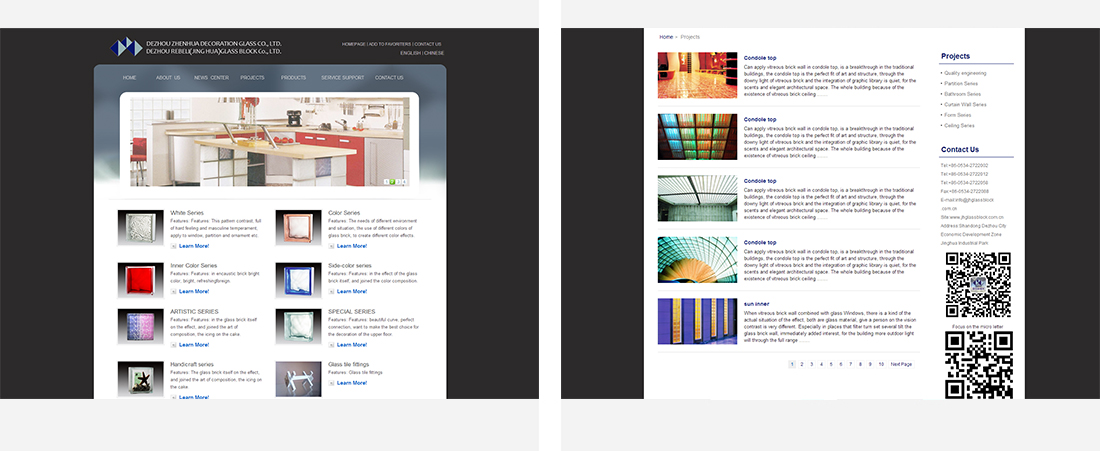The height and width of the screenshot is (451, 1100).
Task: Go to NEWS CENTER in the navigation bar
Action: (211, 78)
